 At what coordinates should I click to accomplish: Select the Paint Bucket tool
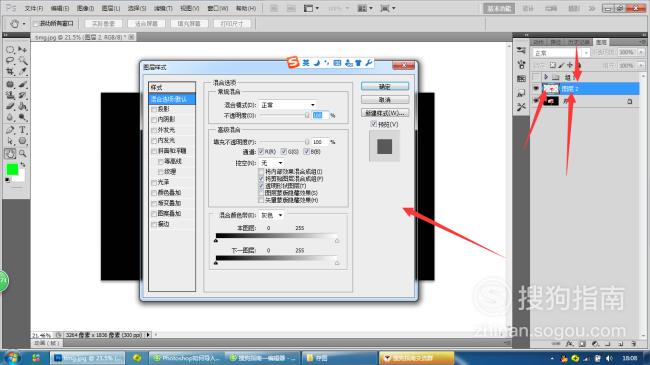coord(22,106)
